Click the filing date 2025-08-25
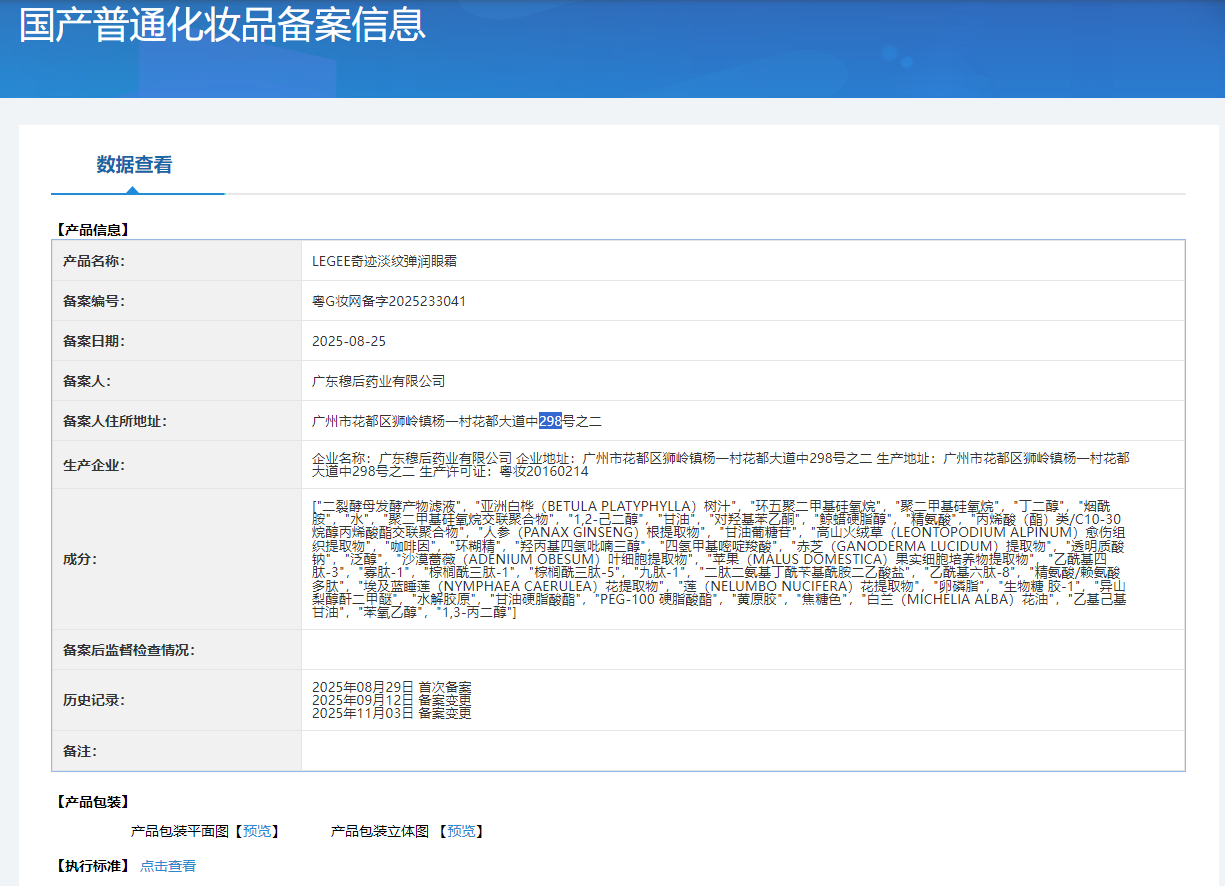Viewport: 1225px width, 886px height. [349, 341]
